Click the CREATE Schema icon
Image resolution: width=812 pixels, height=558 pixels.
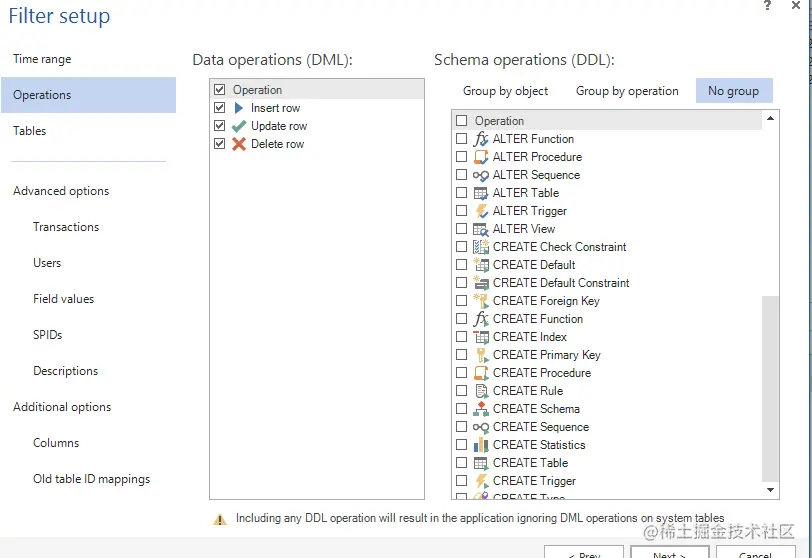[481, 409]
